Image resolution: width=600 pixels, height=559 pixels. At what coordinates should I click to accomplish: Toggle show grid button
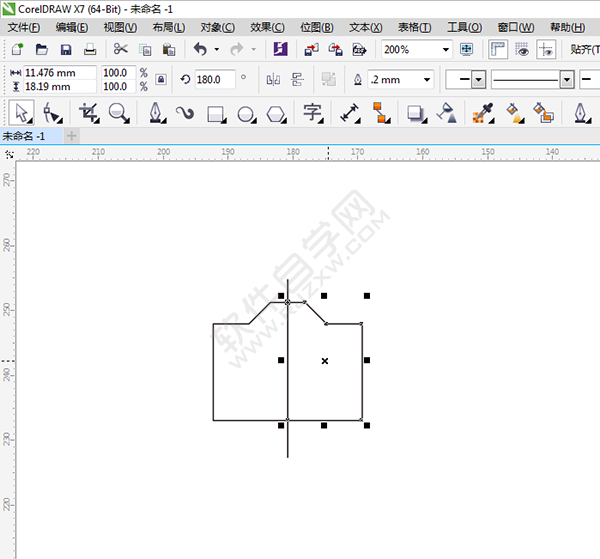[522, 49]
